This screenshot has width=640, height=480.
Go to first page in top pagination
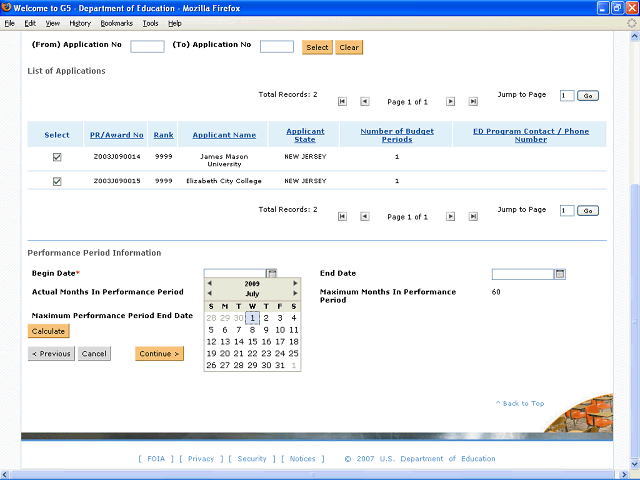pos(342,102)
